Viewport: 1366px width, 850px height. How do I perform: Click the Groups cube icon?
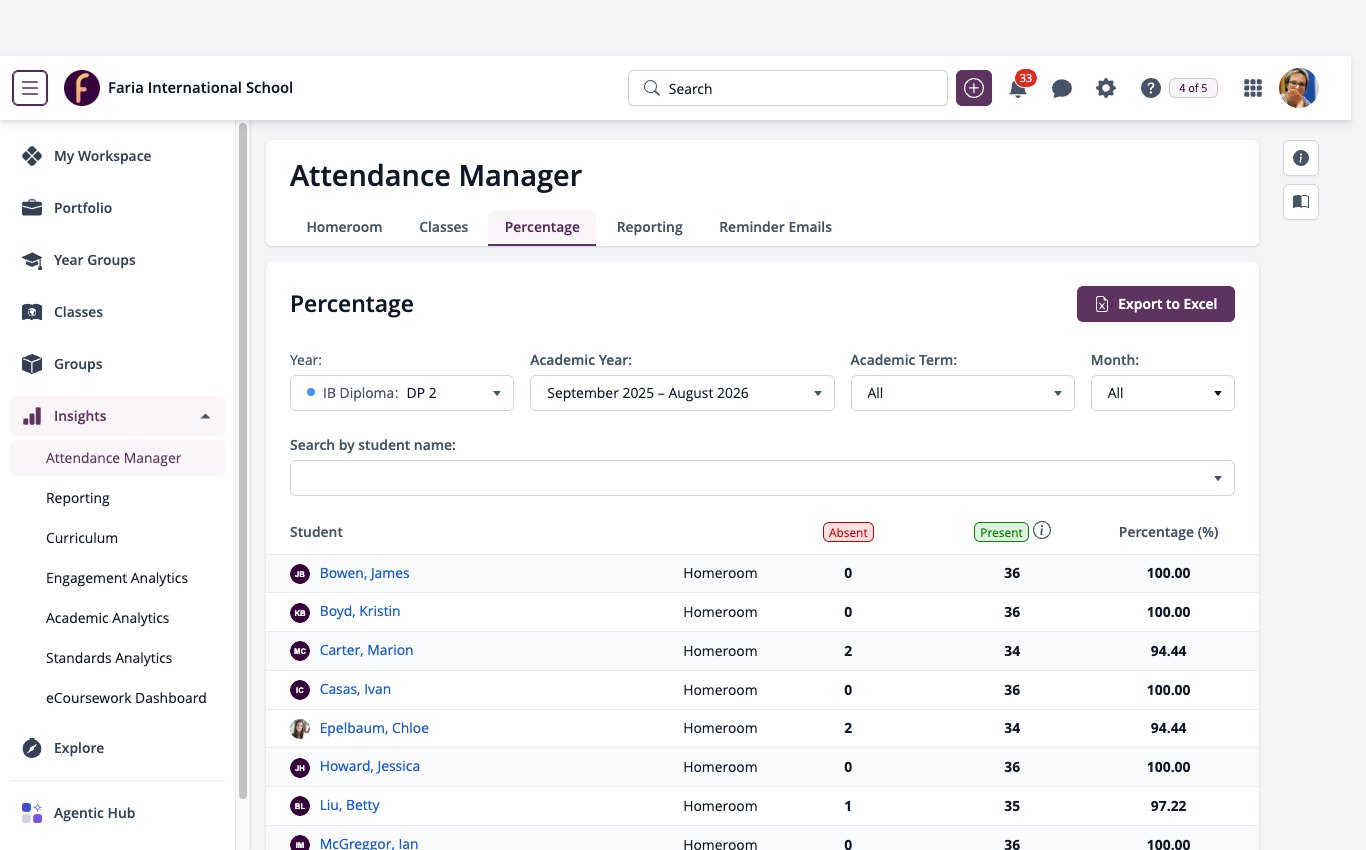32,364
